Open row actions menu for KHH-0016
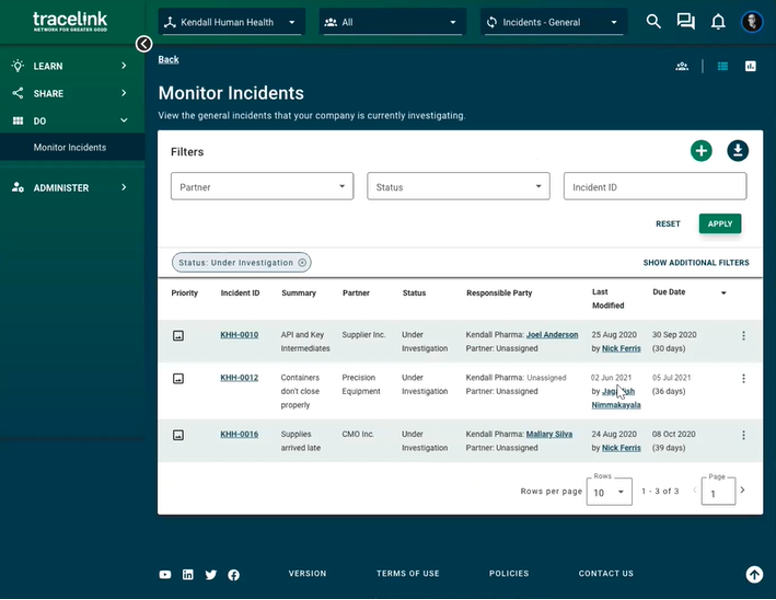 pyautogui.click(x=743, y=435)
